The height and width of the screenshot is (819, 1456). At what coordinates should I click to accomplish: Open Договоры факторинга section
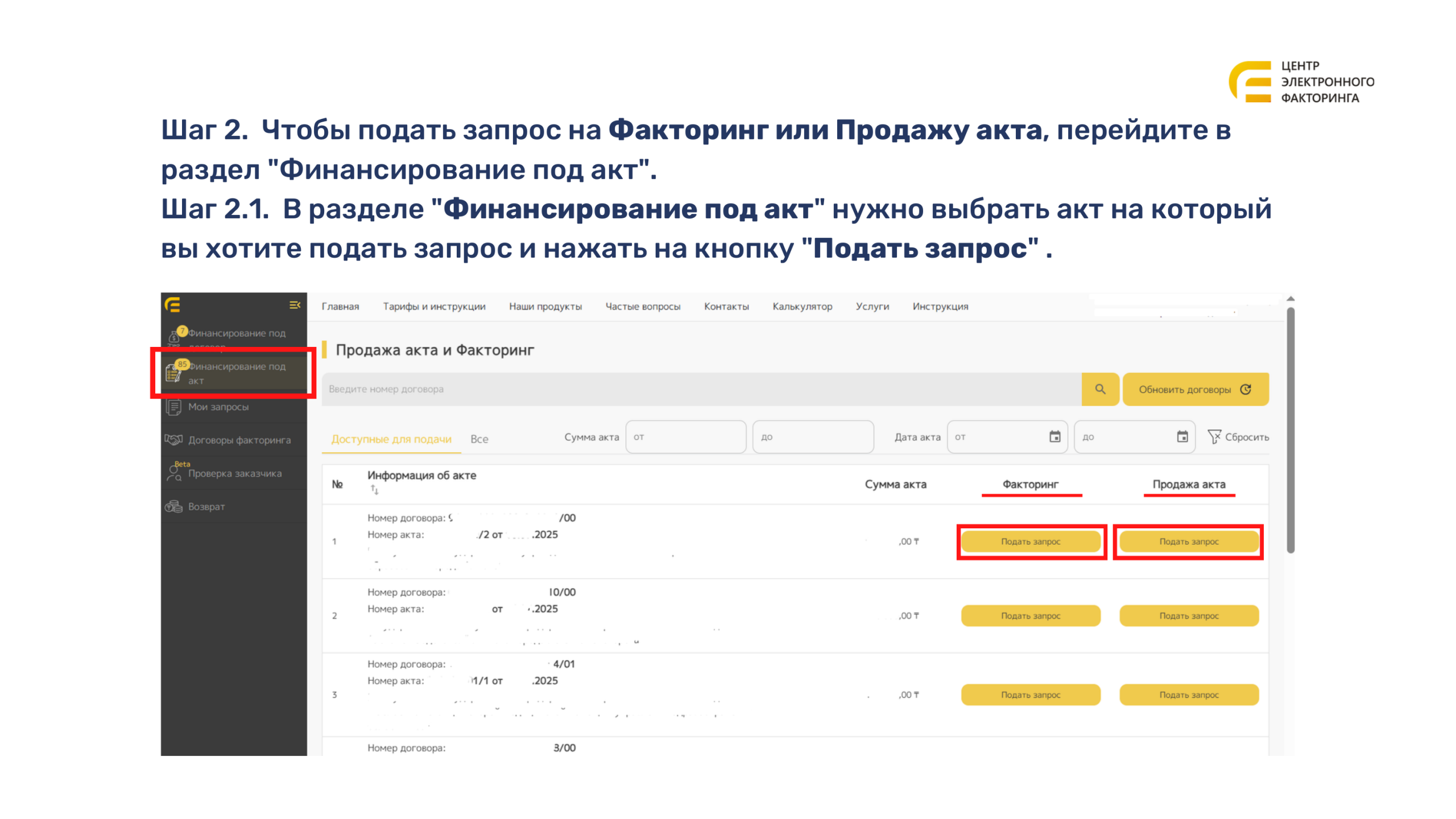233,440
